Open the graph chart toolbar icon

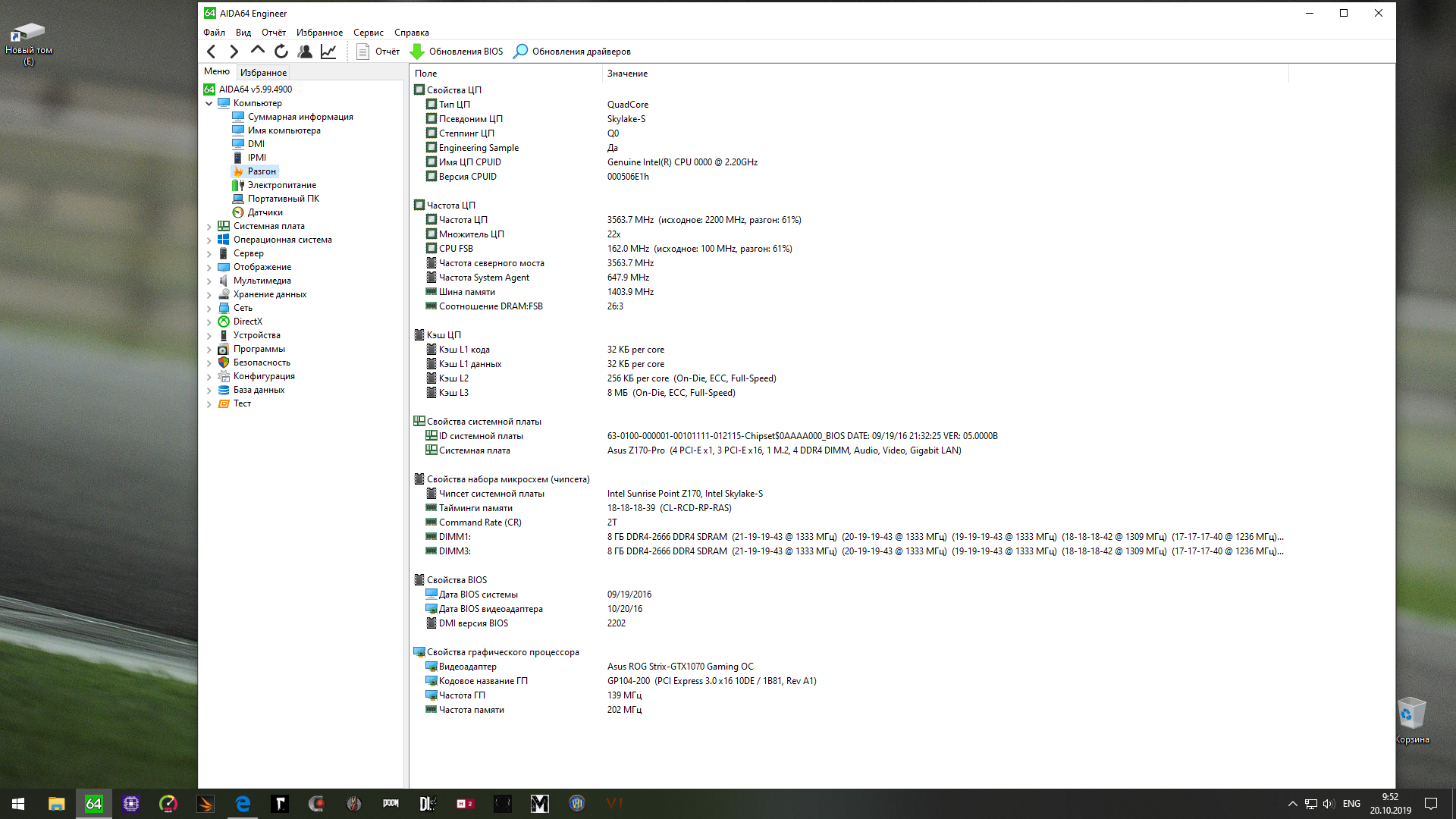point(328,52)
